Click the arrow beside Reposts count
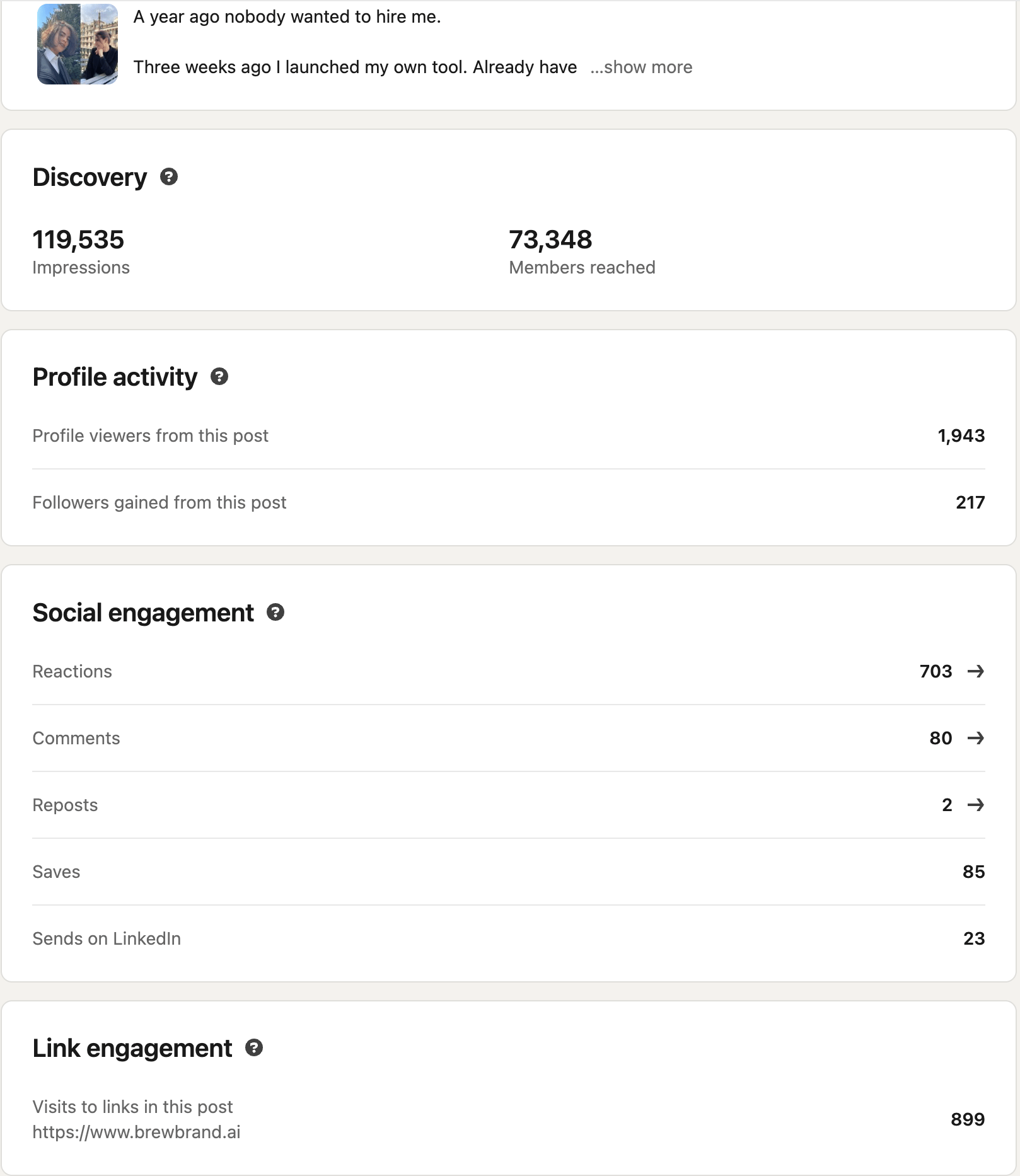The image size is (1020, 1176). click(x=975, y=805)
